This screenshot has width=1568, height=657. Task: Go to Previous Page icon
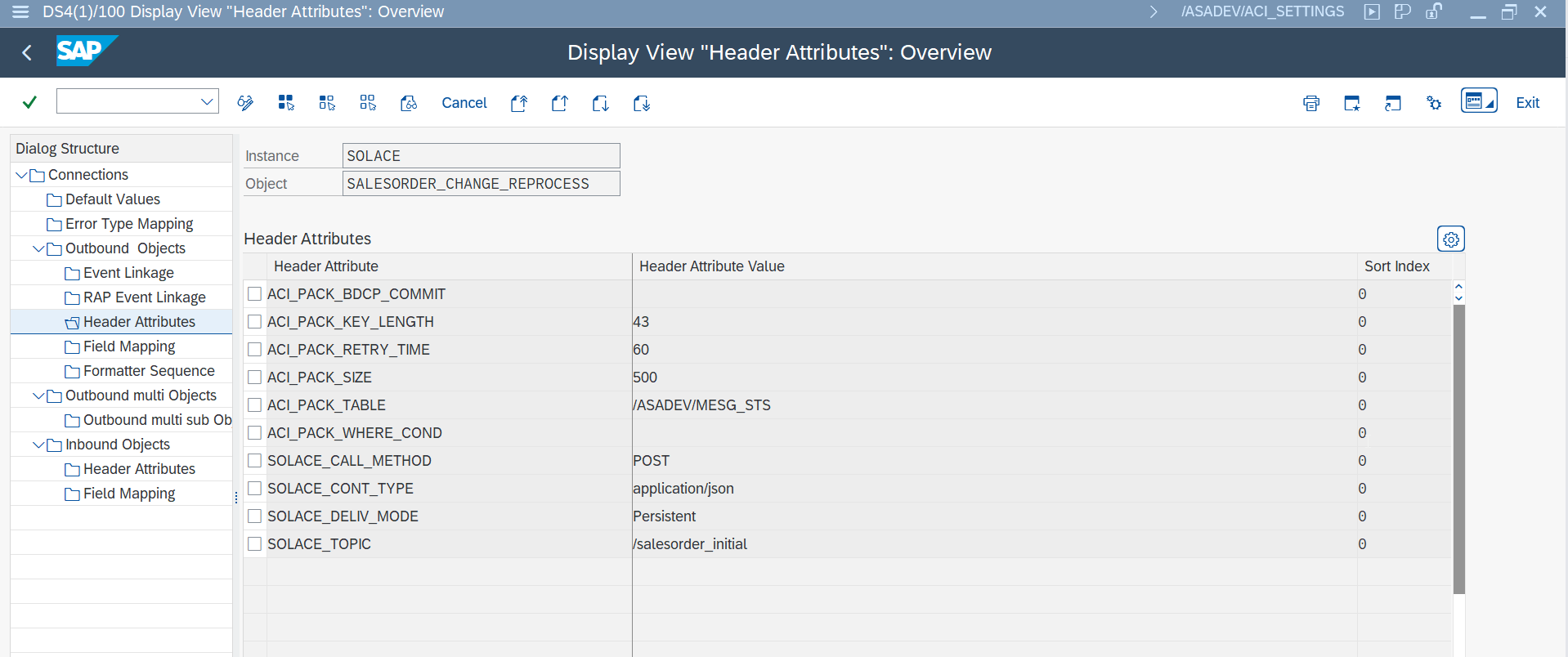pyautogui.click(x=560, y=103)
